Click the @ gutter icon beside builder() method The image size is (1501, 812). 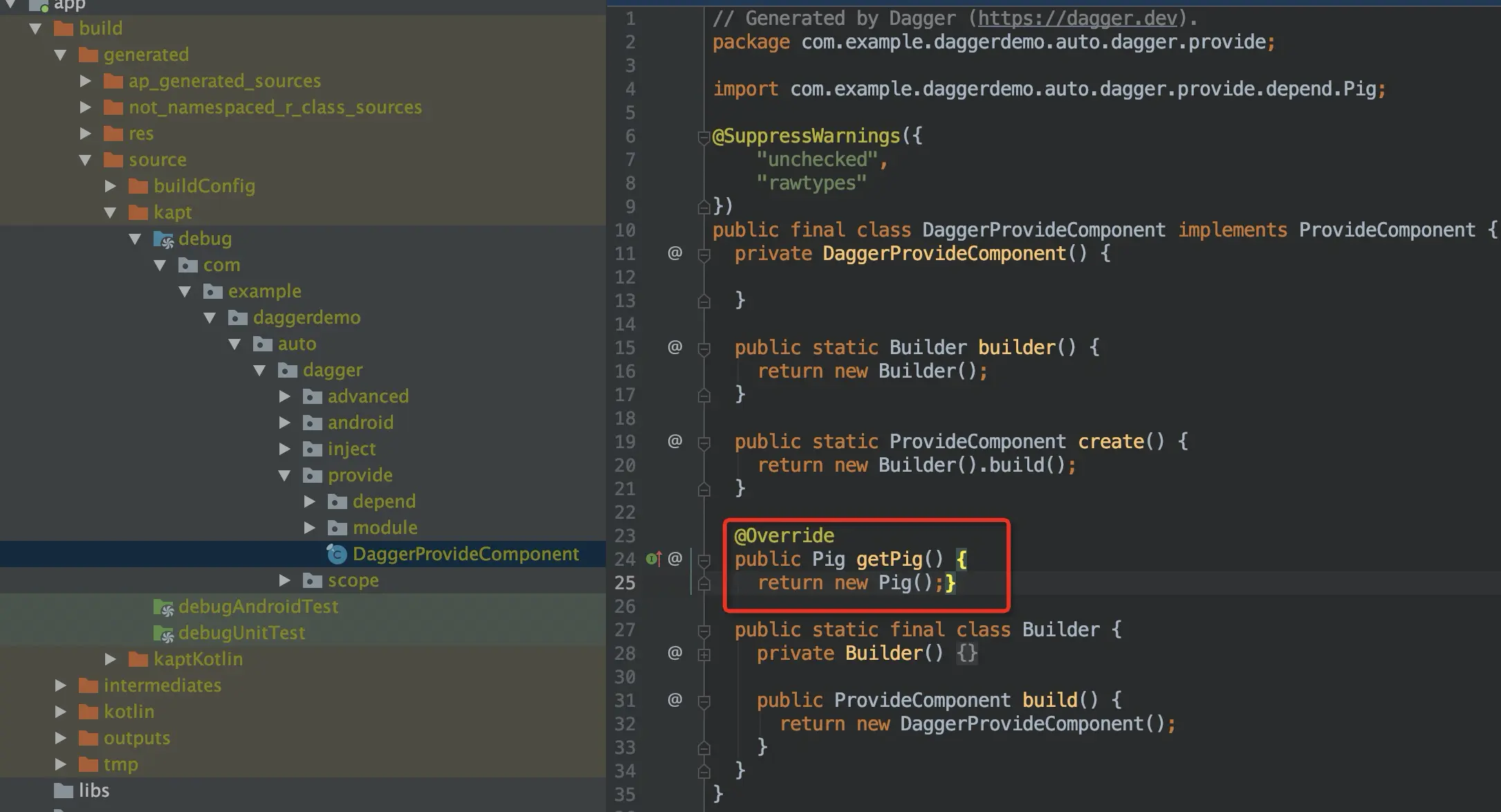click(674, 347)
